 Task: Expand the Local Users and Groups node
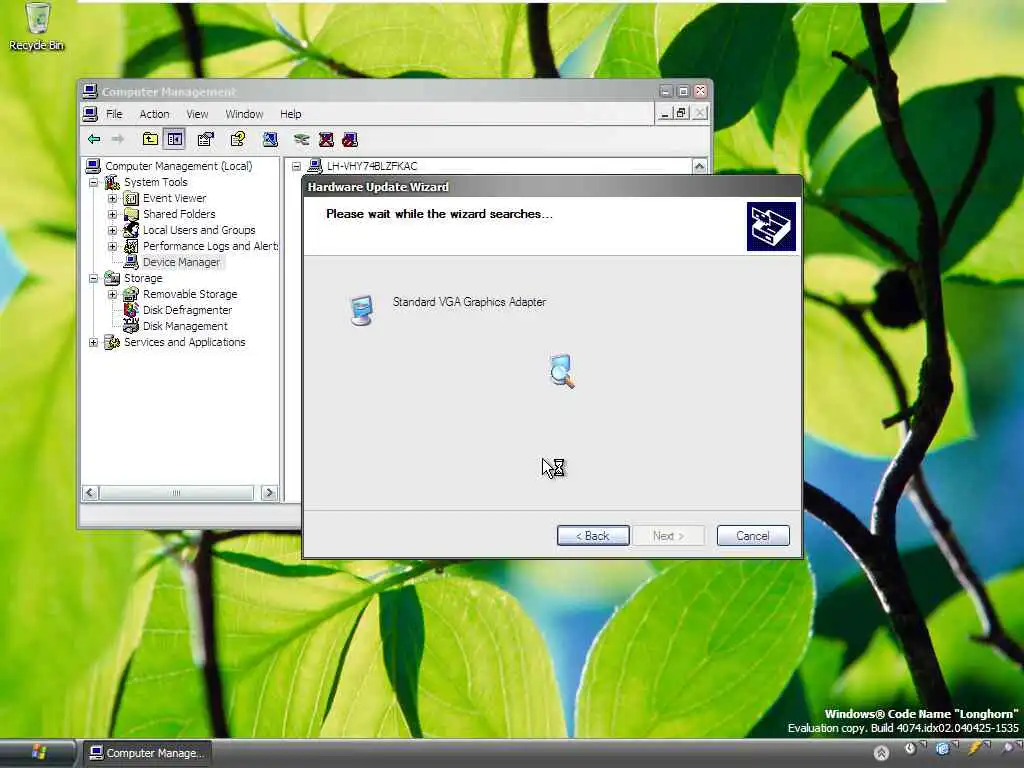112,230
